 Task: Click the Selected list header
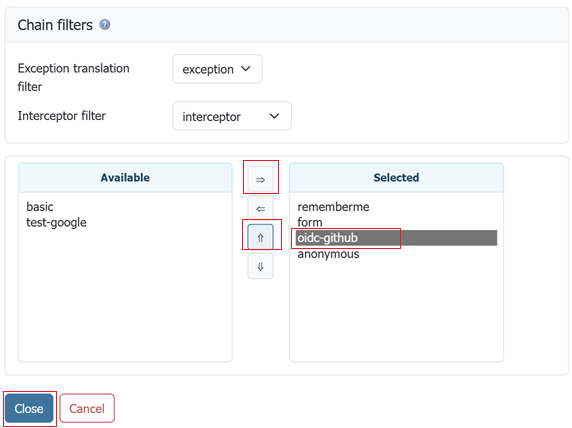pyautogui.click(x=396, y=178)
